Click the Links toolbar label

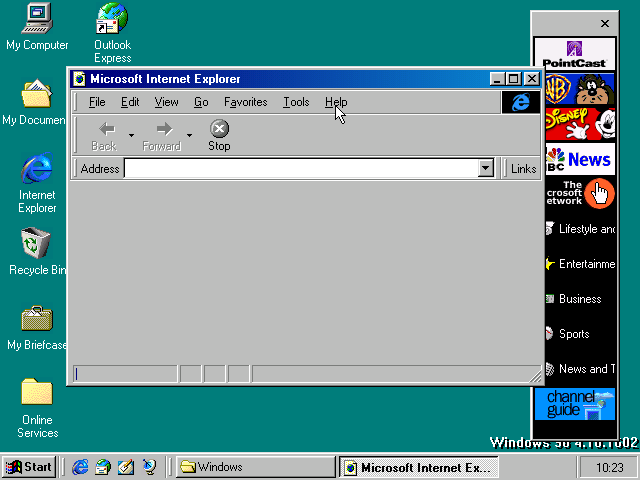tap(523, 169)
